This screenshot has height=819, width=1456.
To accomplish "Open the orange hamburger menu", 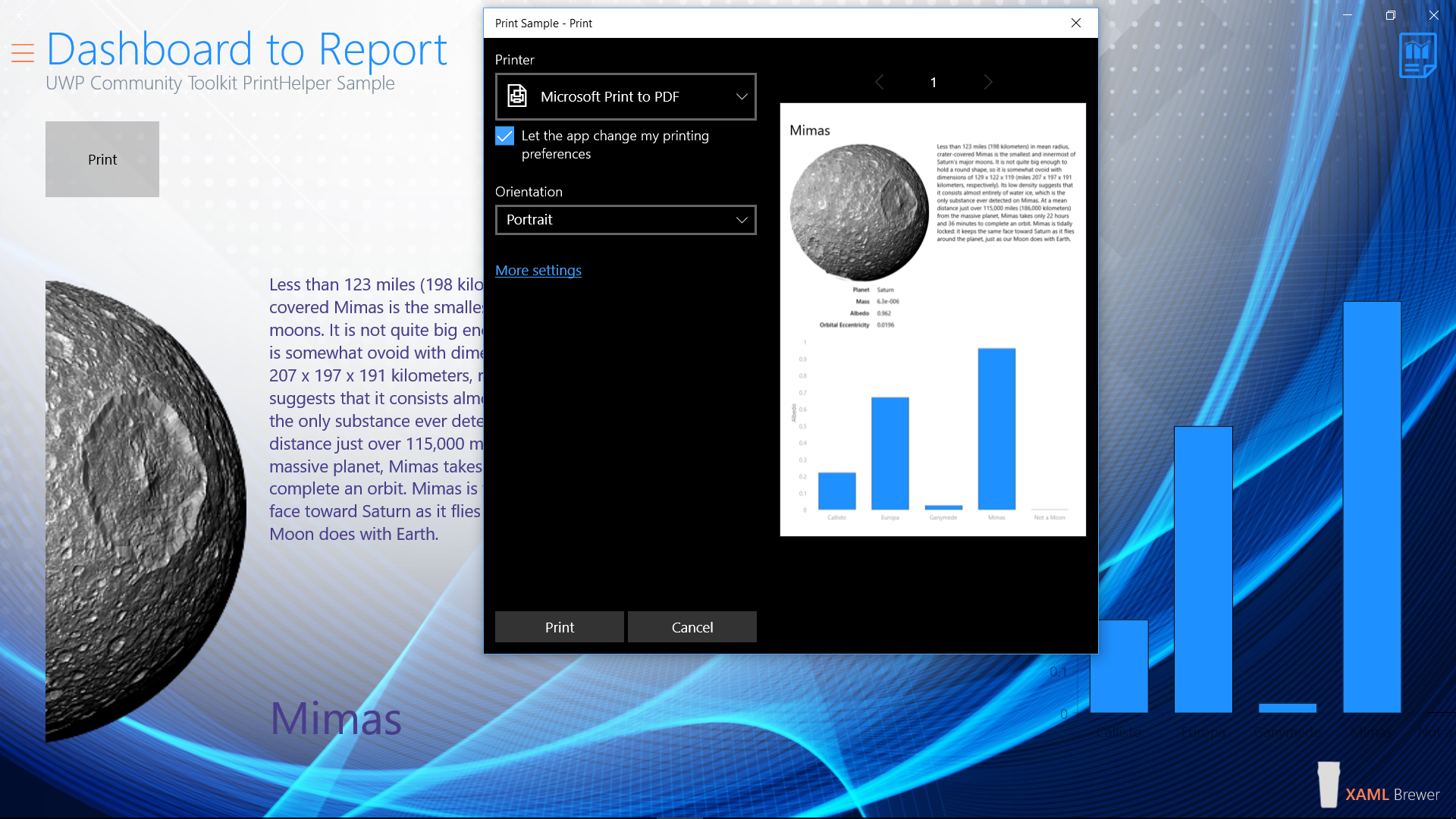I will point(23,53).
